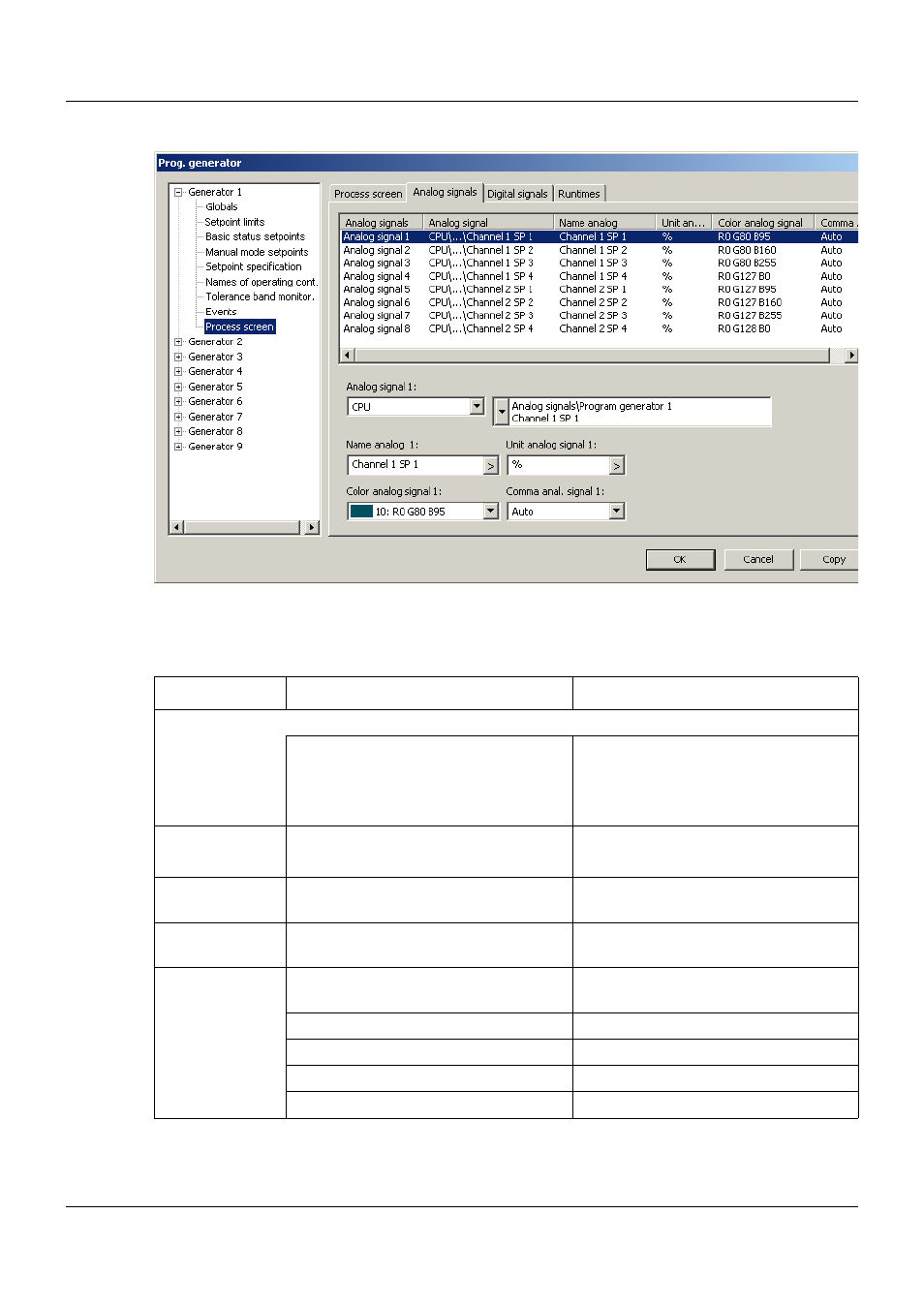This screenshot has width=924, height=1308.
Task: Select Names of operating cont. tree item
Action: coord(261,282)
